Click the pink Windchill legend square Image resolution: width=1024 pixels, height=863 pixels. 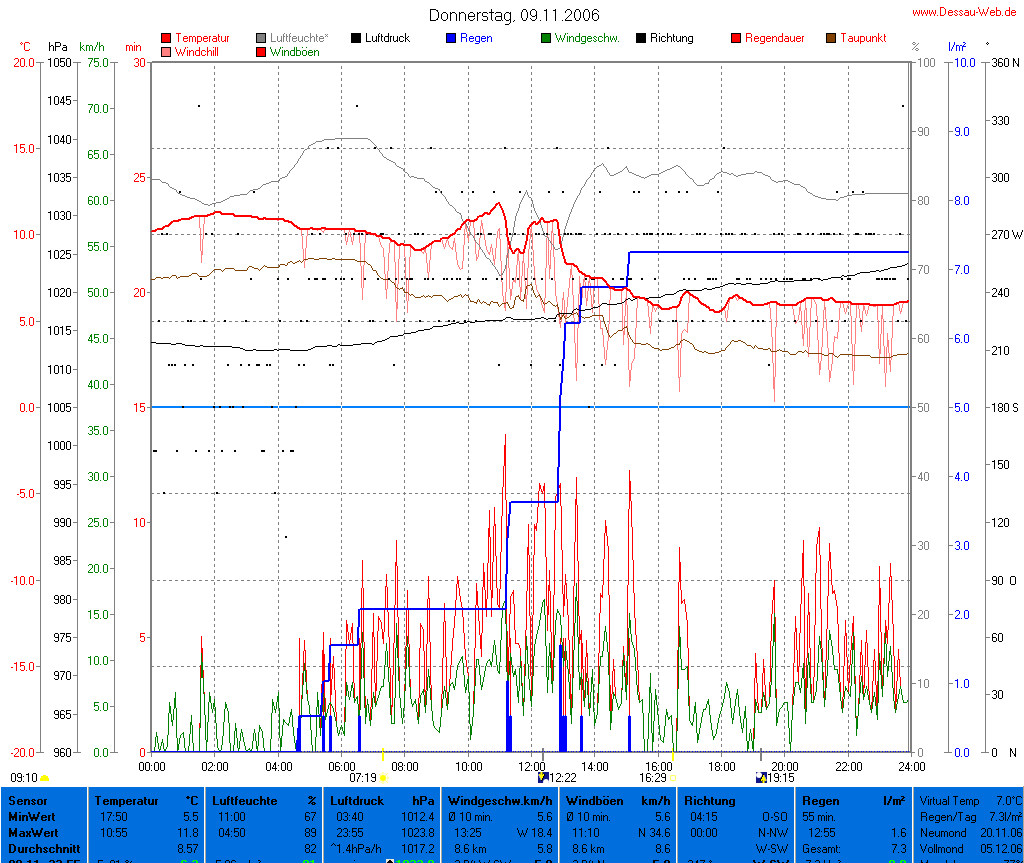pos(166,51)
